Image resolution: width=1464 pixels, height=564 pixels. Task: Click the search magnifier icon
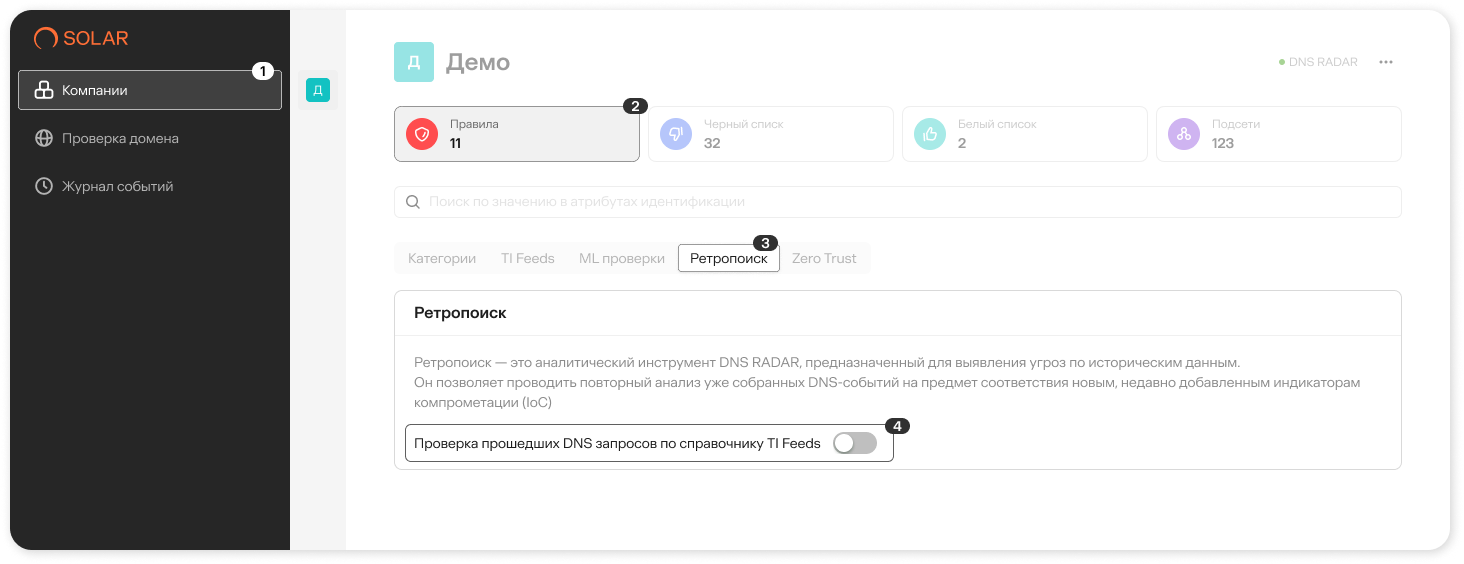click(x=412, y=202)
